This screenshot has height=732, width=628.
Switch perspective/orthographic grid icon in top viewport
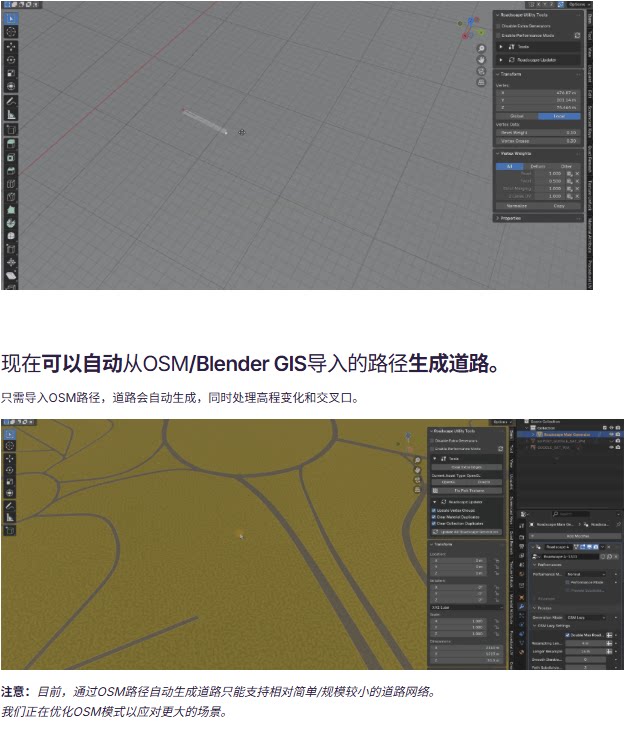pyautogui.click(x=481, y=82)
